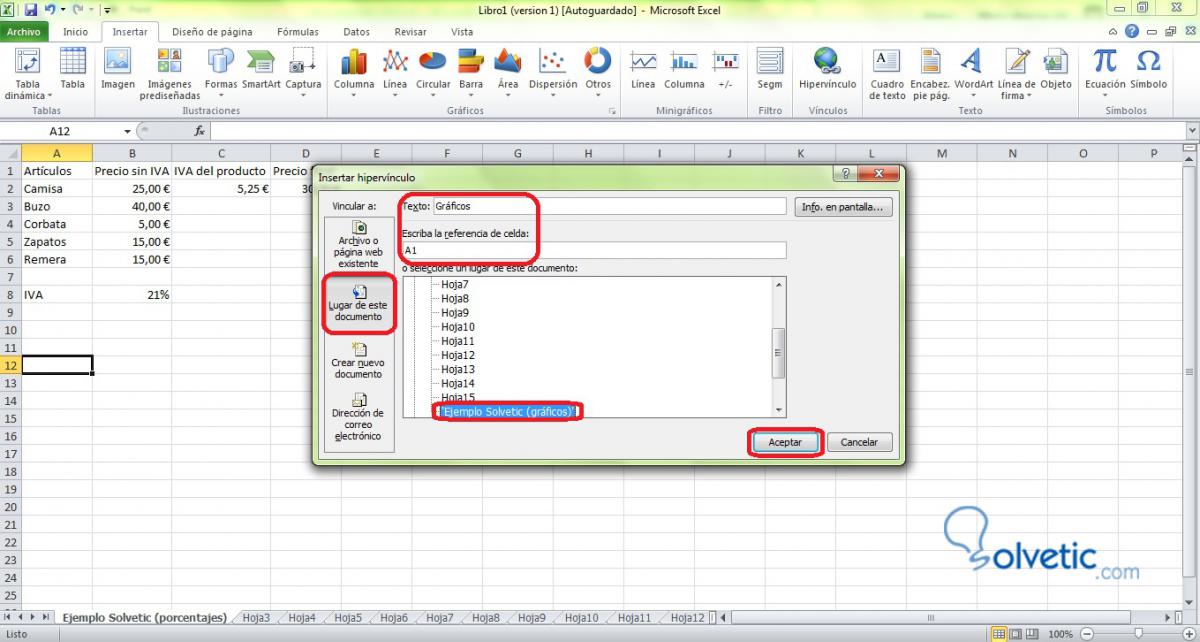The width and height of the screenshot is (1200, 642).
Task: Switch to the Revisar tab
Action: click(x=410, y=32)
